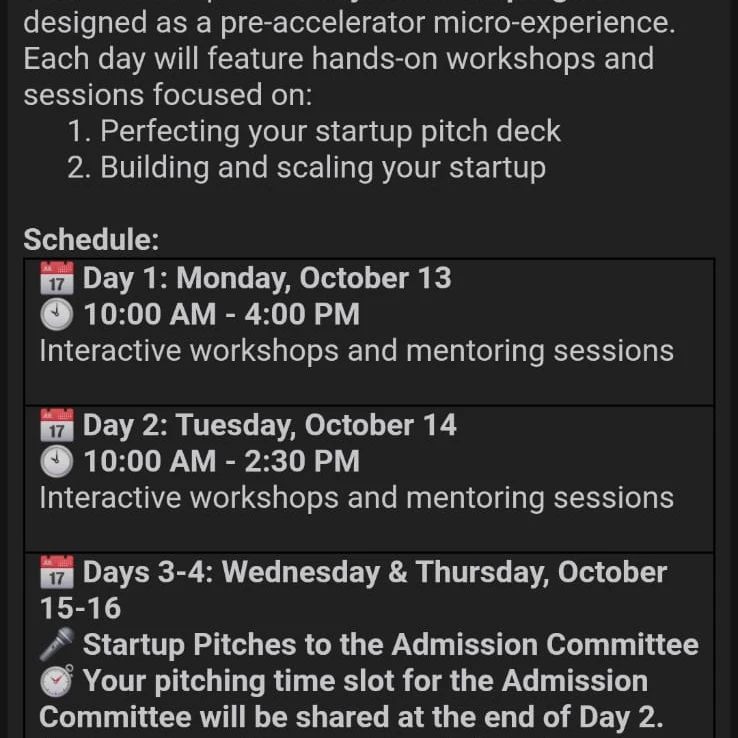Click the 10:00 AM - 2:30 PM time text
The image size is (738, 738).
221,462
